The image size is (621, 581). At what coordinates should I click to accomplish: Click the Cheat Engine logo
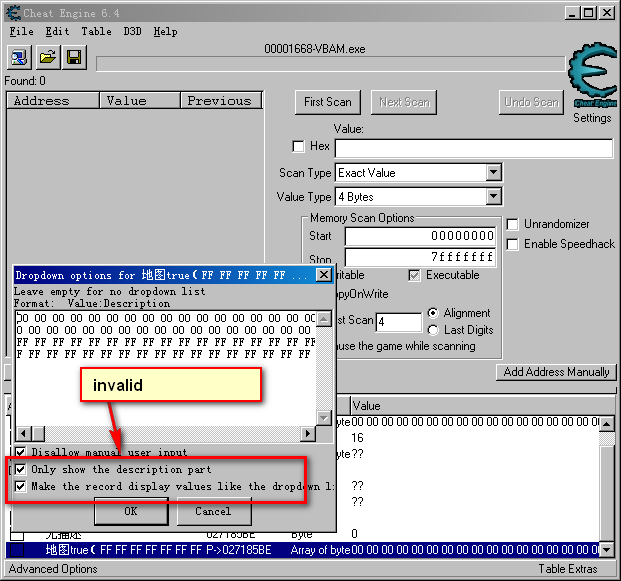592,78
